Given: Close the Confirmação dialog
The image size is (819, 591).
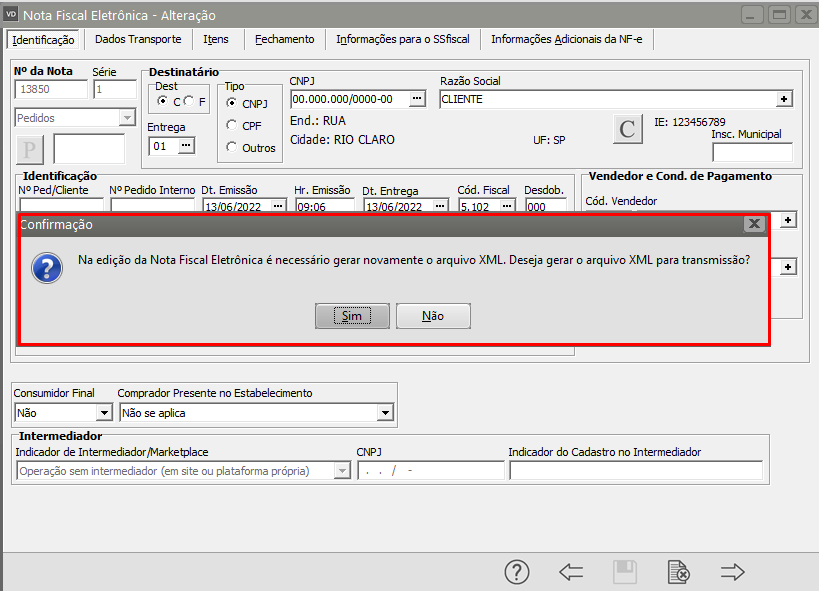Looking at the screenshot, I should (x=753, y=224).
